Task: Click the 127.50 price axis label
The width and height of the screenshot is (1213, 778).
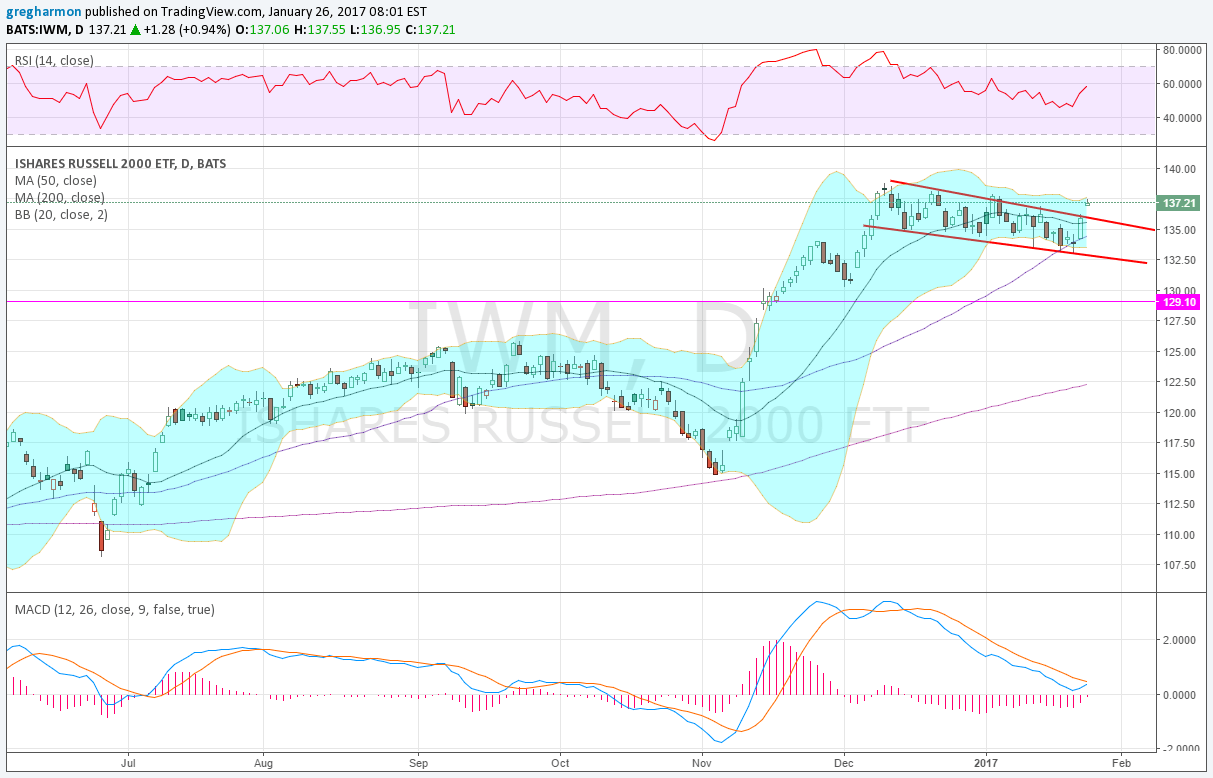Action: tap(1181, 321)
